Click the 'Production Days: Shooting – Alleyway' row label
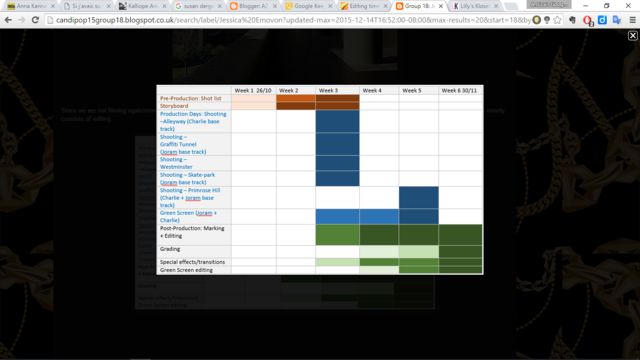 tap(193, 121)
